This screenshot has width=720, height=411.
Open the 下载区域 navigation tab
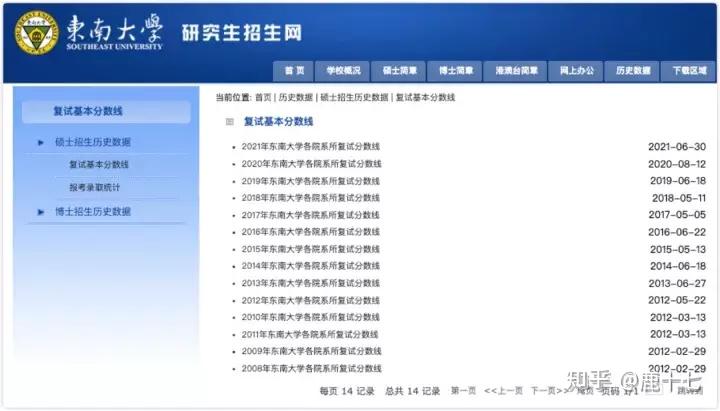pyautogui.click(x=688, y=71)
